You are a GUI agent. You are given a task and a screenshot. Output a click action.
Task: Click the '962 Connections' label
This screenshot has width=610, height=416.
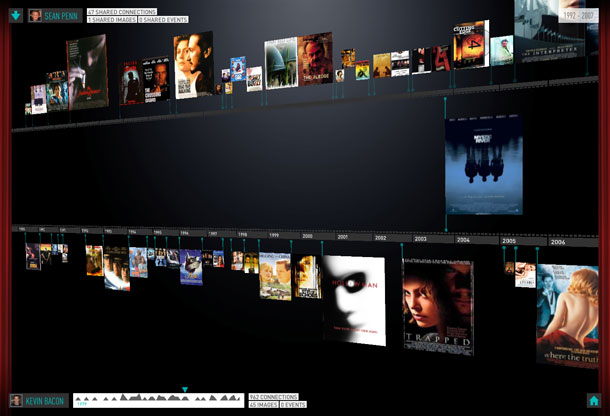pos(274,397)
